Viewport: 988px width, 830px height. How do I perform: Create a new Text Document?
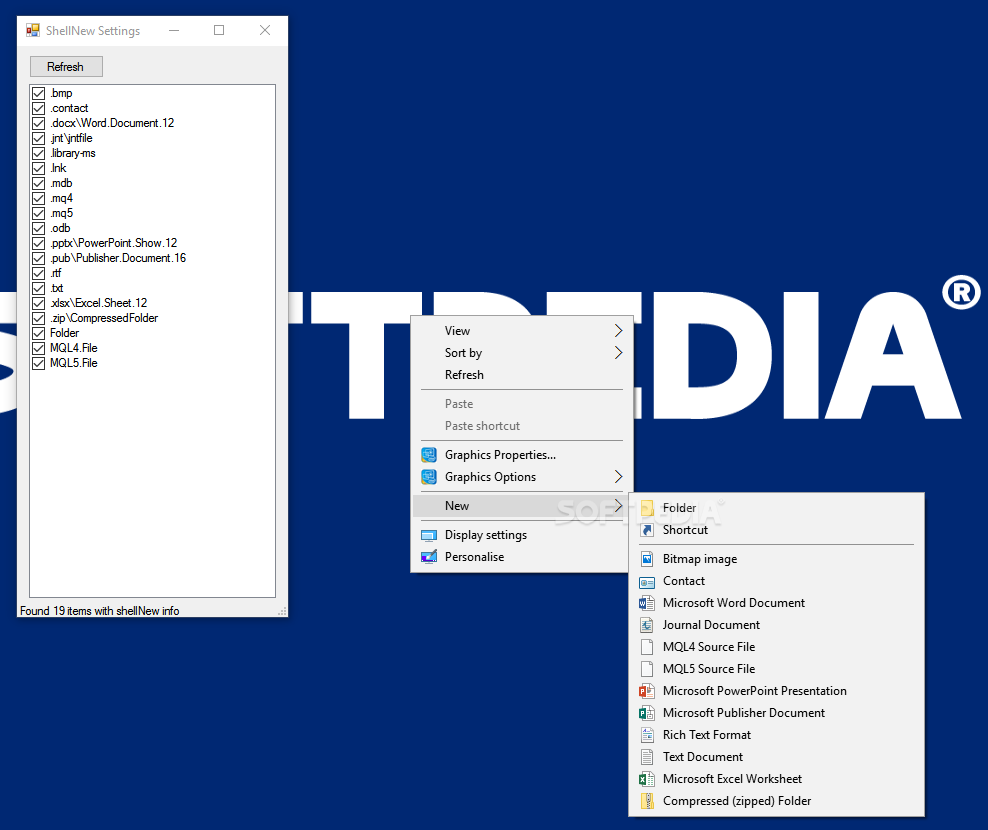coord(776,758)
